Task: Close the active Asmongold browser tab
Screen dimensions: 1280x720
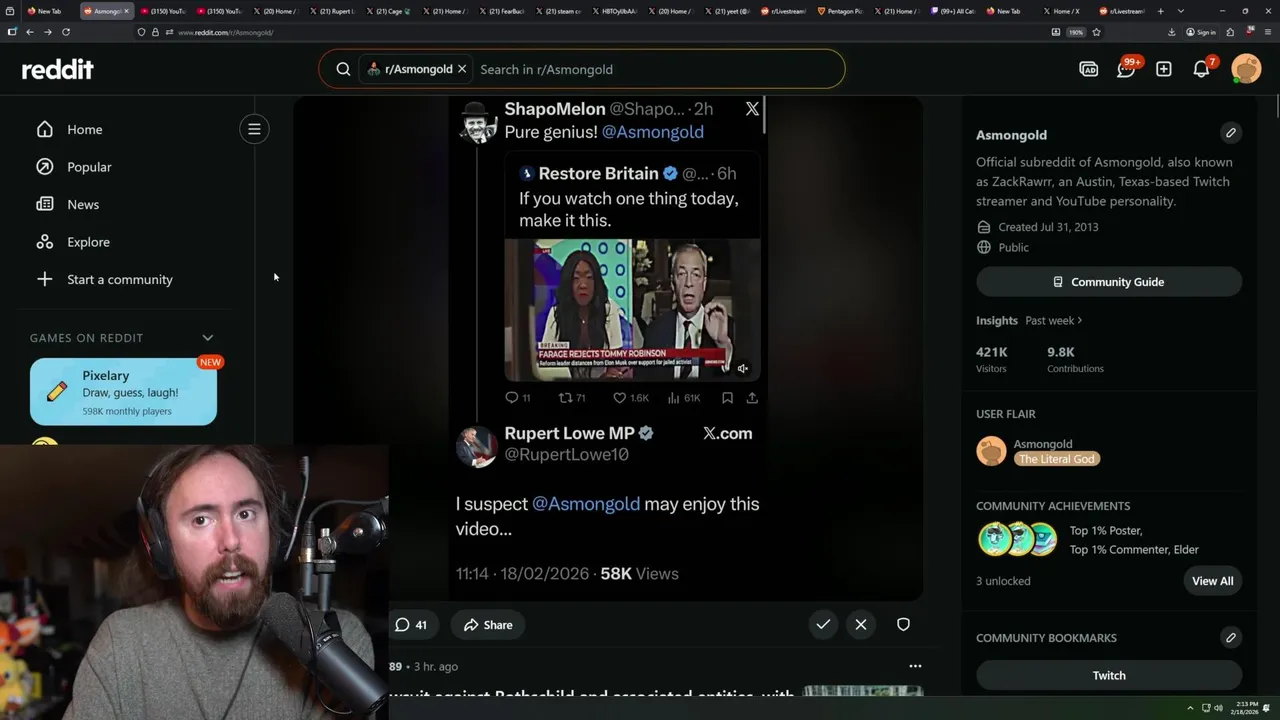Action: tap(126, 11)
